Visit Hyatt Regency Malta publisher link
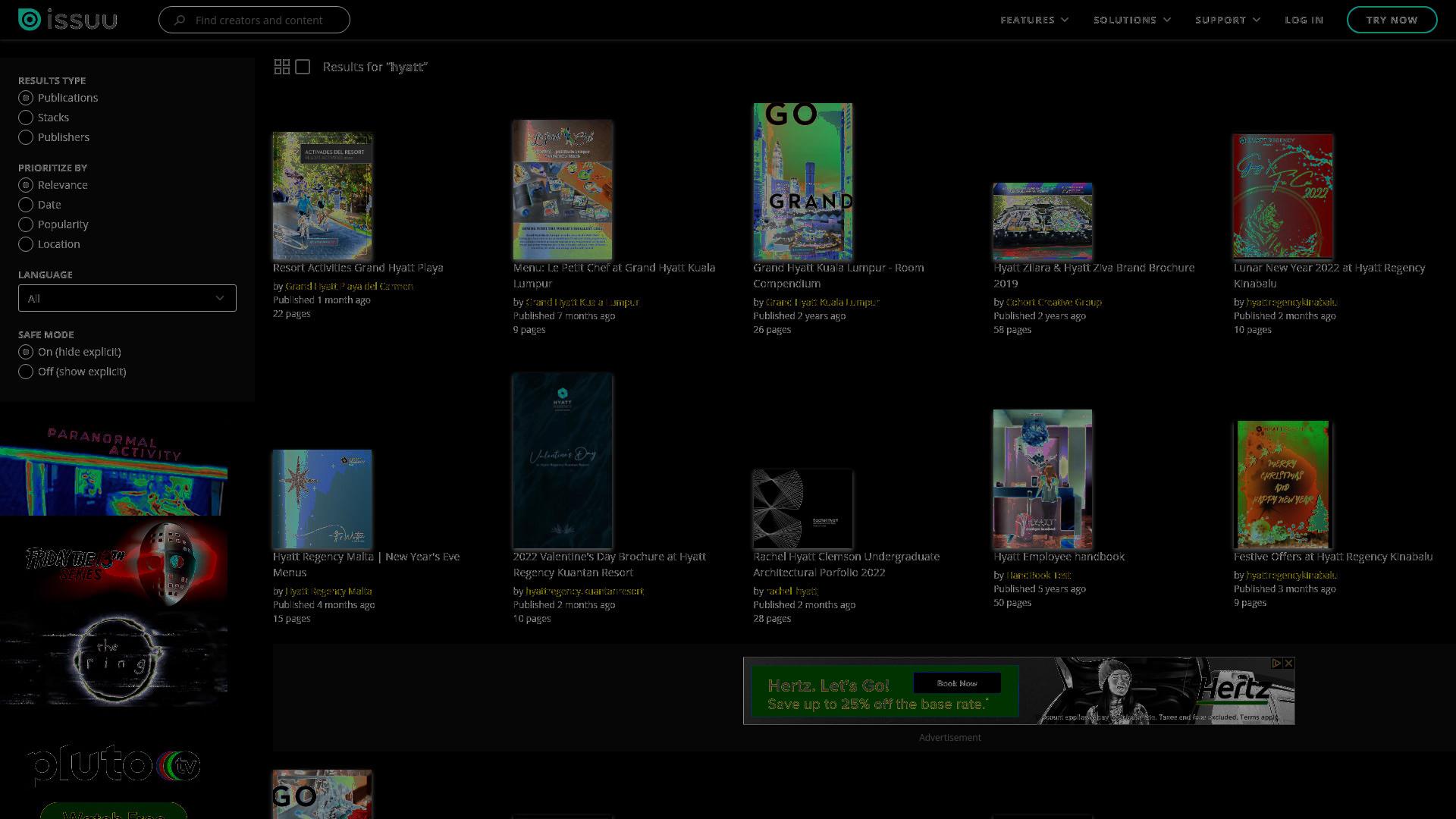The width and height of the screenshot is (1456, 819). pyautogui.click(x=328, y=591)
